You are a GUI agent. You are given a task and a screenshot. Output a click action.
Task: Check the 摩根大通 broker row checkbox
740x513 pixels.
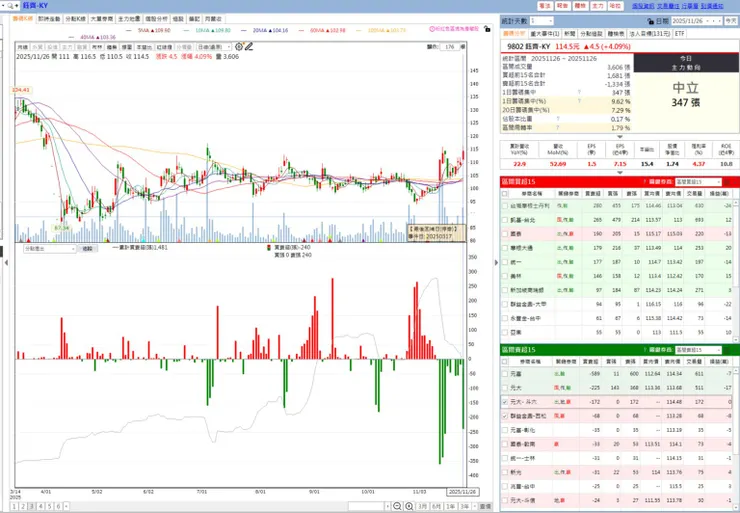coord(505,248)
